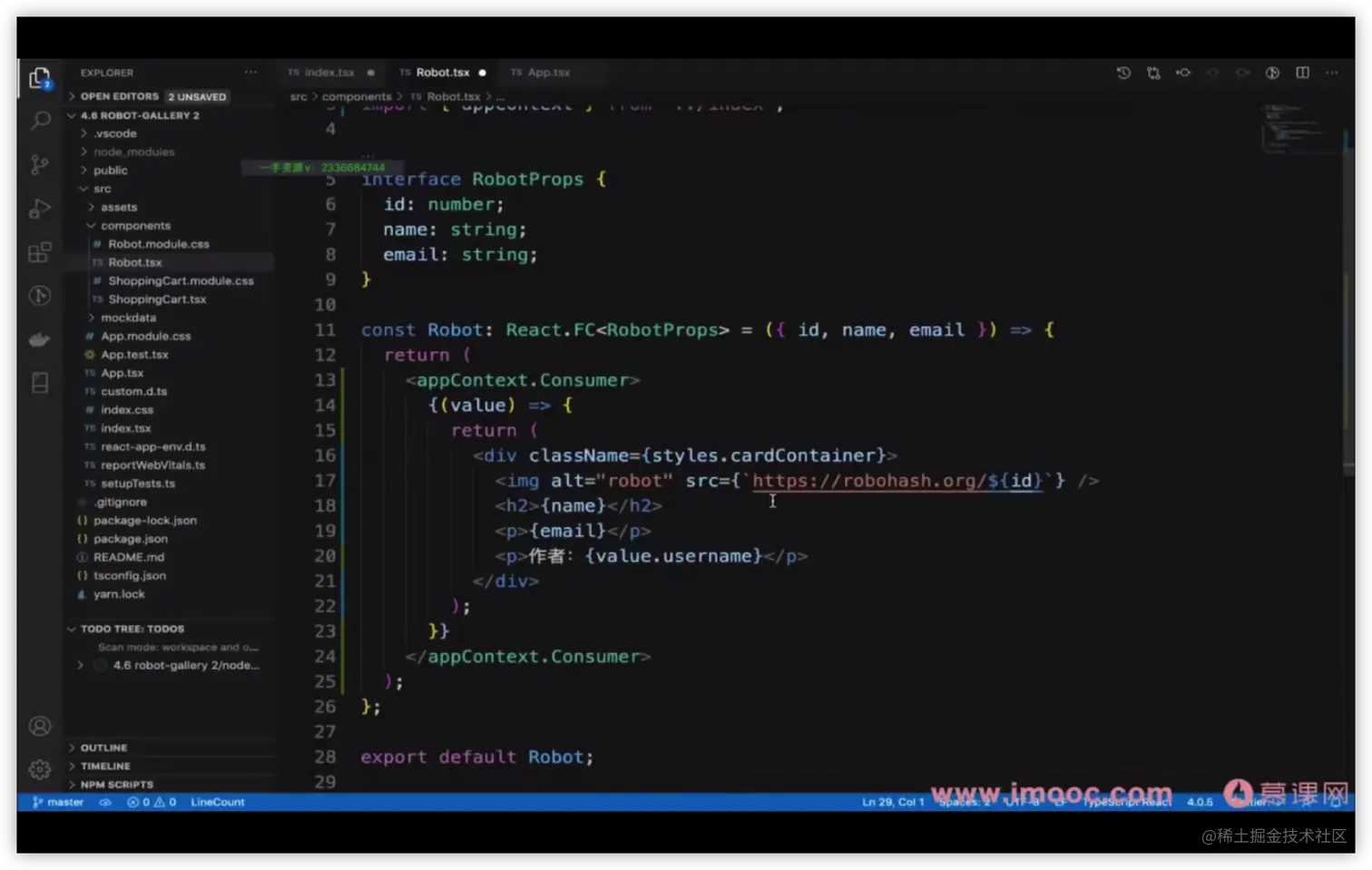Open the Accounts menu icon
Viewport: 1372px width, 870px height.
[40, 726]
